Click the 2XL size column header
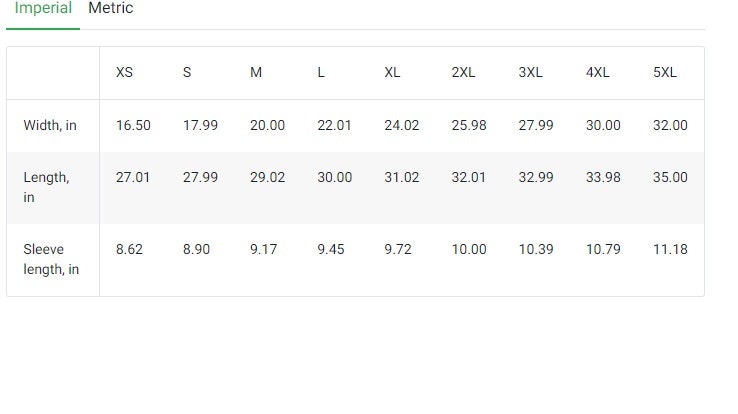738x414 pixels. coord(463,72)
